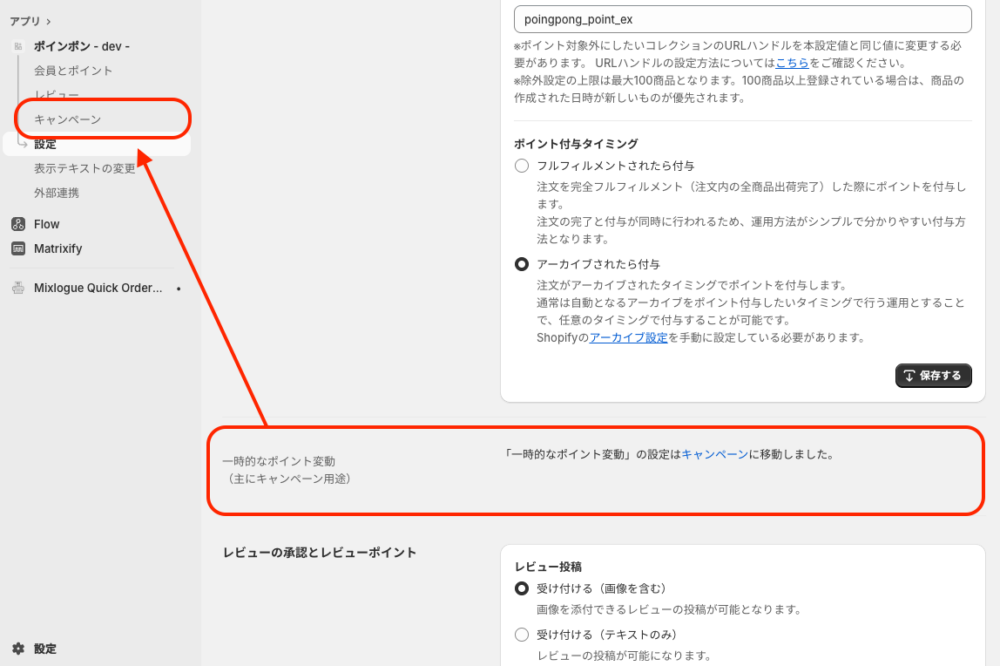Open 外部連携 in the sidebar
Screen dimensions: 1000x666
(x=56, y=192)
